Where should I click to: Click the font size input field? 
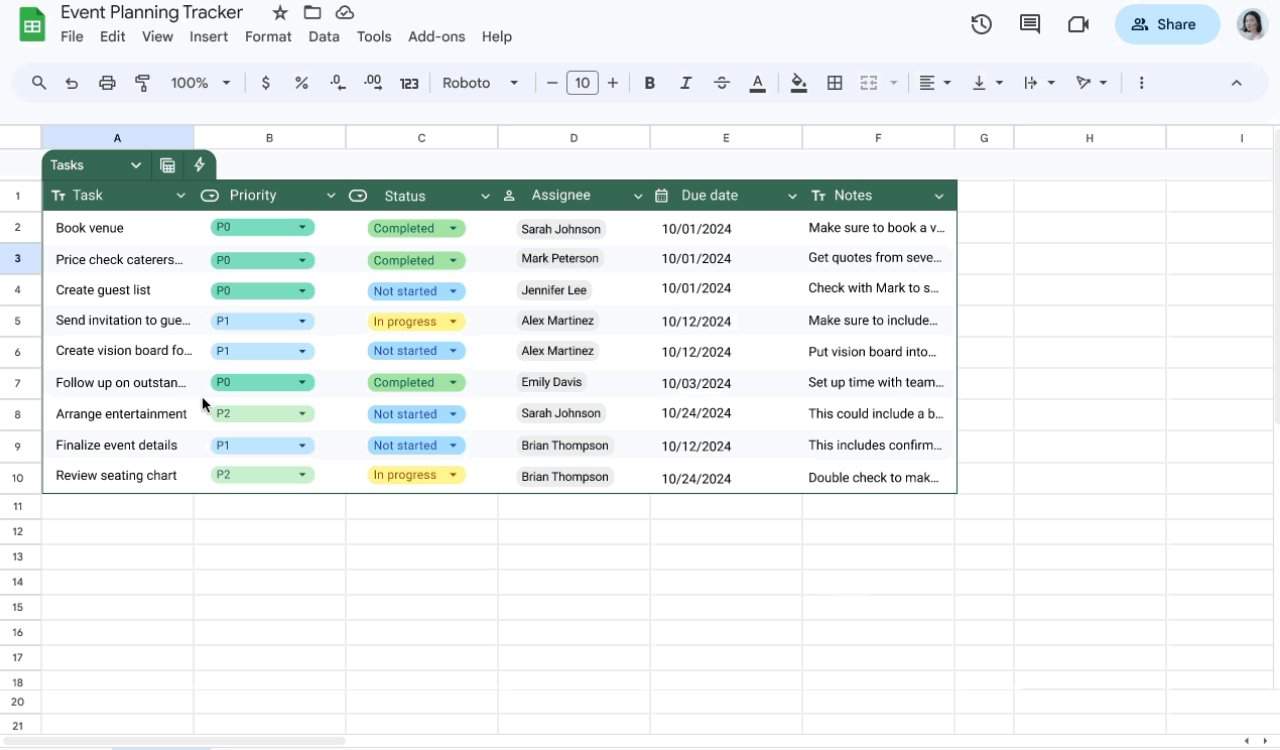click(x=582, y=83)
